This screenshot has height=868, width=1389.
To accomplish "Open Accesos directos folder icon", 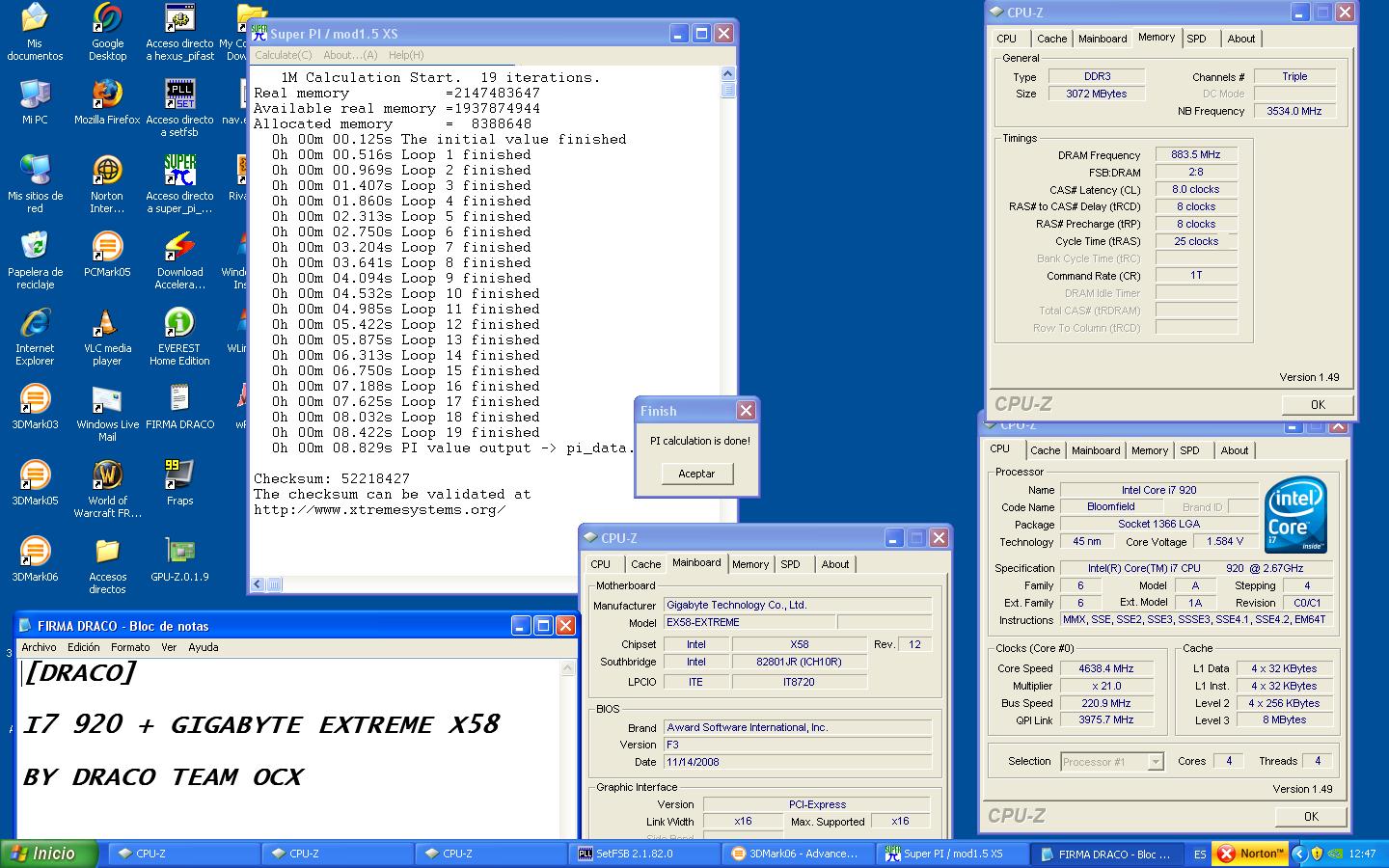I will coord(107,565).
